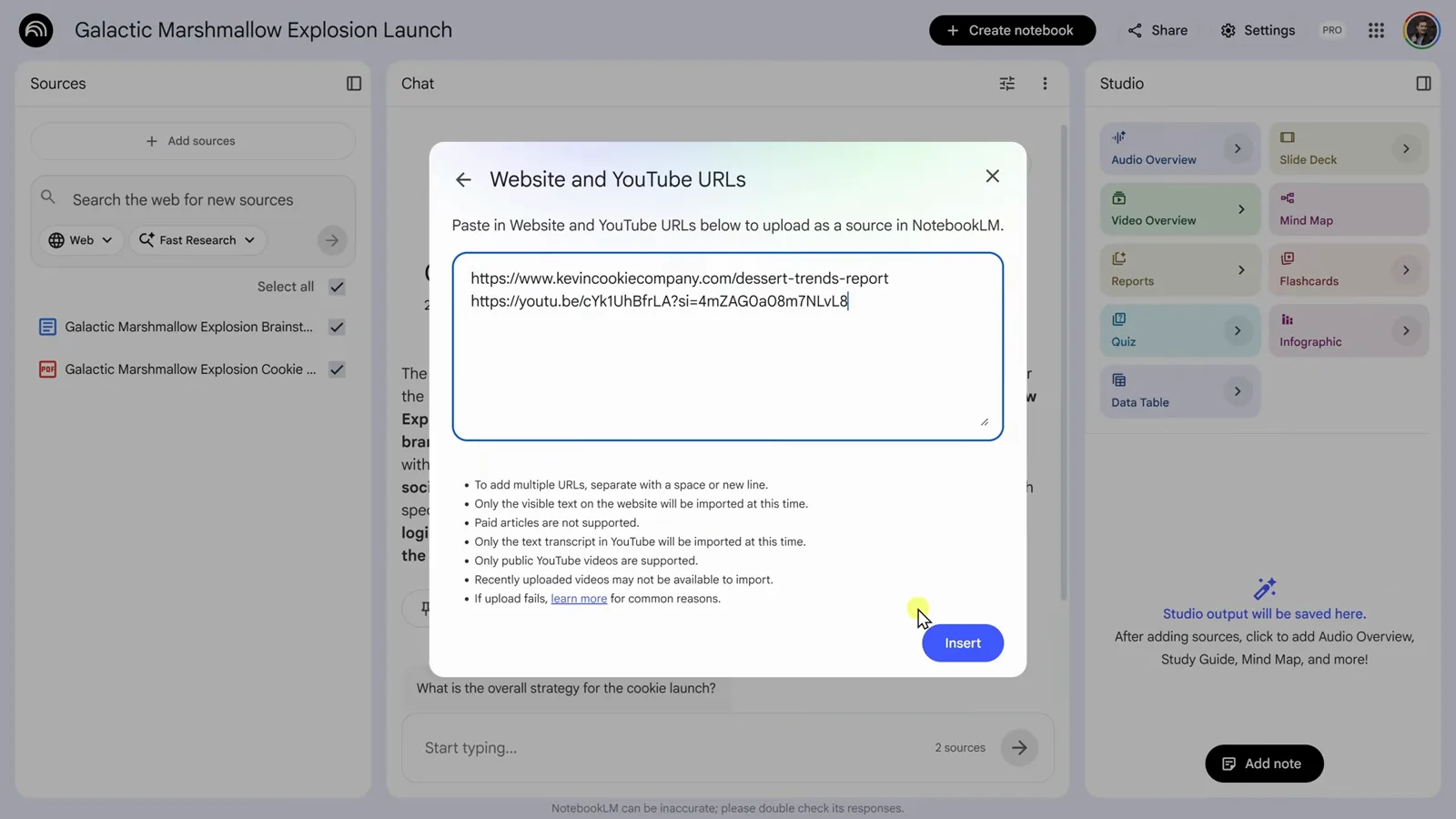Viewport: 1456px width, 819px height.
Task: Click inside the URL paste text area
Action: pos(728,347)
